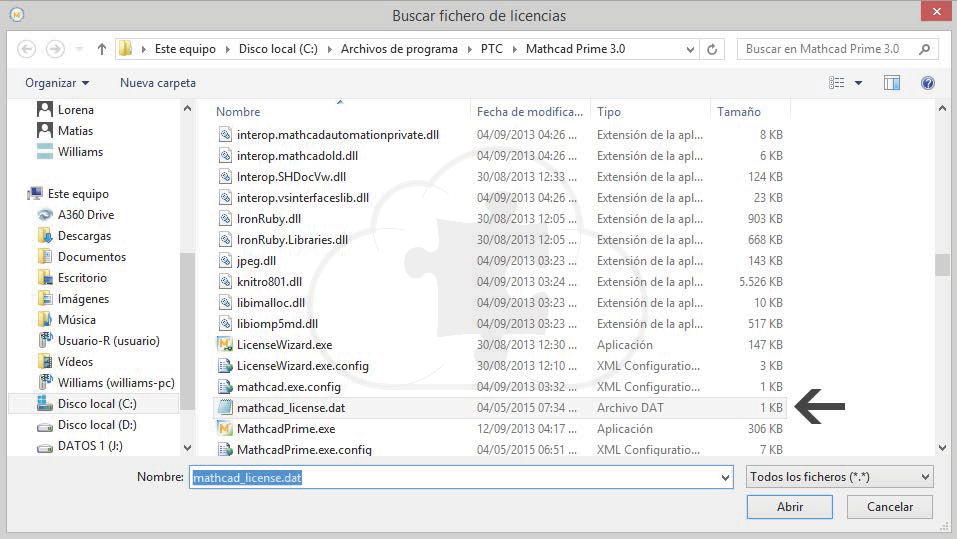Select Disco local (C:) in sidebar
Screen dimensions: 957x539
coord(95,403)
